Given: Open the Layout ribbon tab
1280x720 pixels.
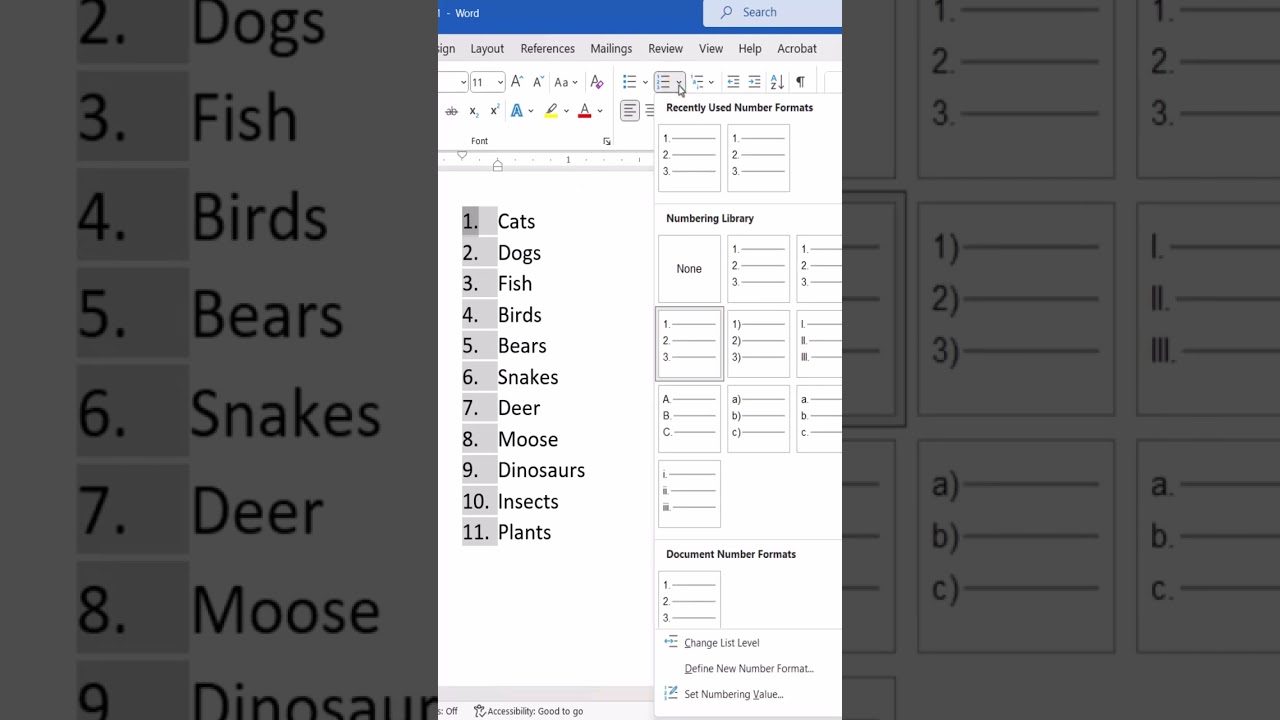Looking at the screenshot, I should (487, 48).
